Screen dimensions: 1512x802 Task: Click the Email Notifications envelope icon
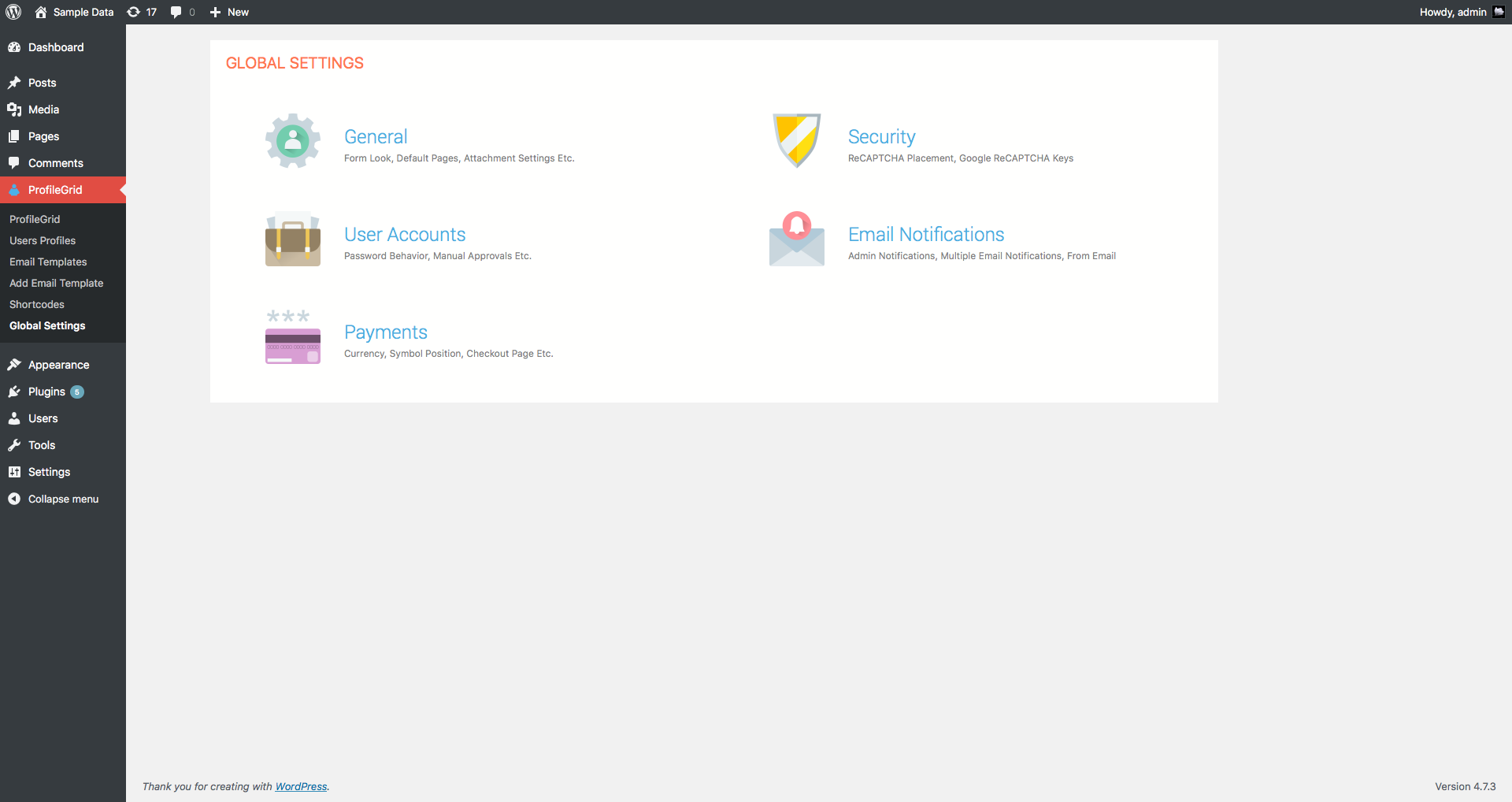[x=797, y=239]
